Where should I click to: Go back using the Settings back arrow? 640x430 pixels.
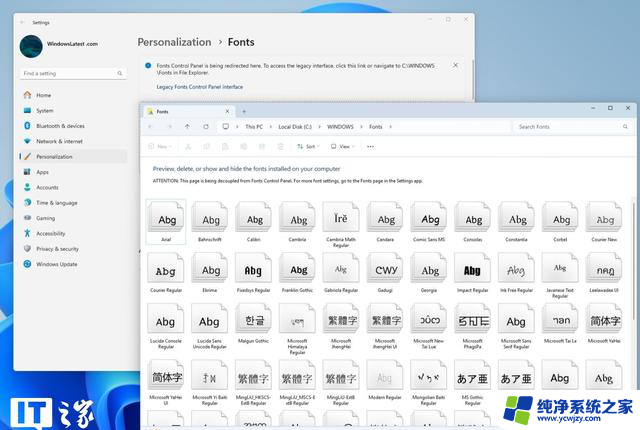coord(22,22)
